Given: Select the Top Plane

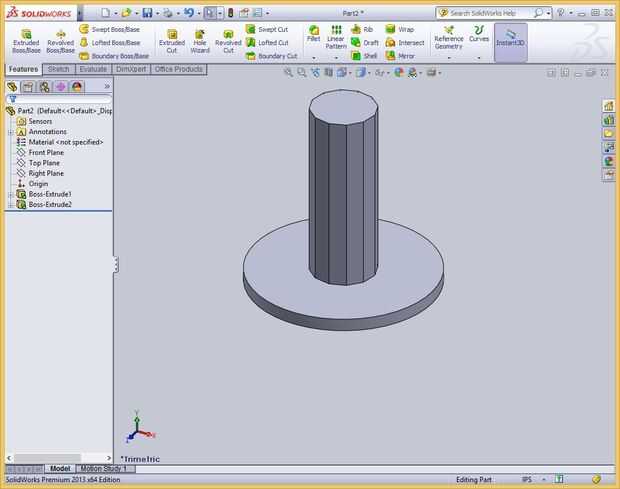Looking at the screenshot, I should pyautogui.click(x=38, y=163).
